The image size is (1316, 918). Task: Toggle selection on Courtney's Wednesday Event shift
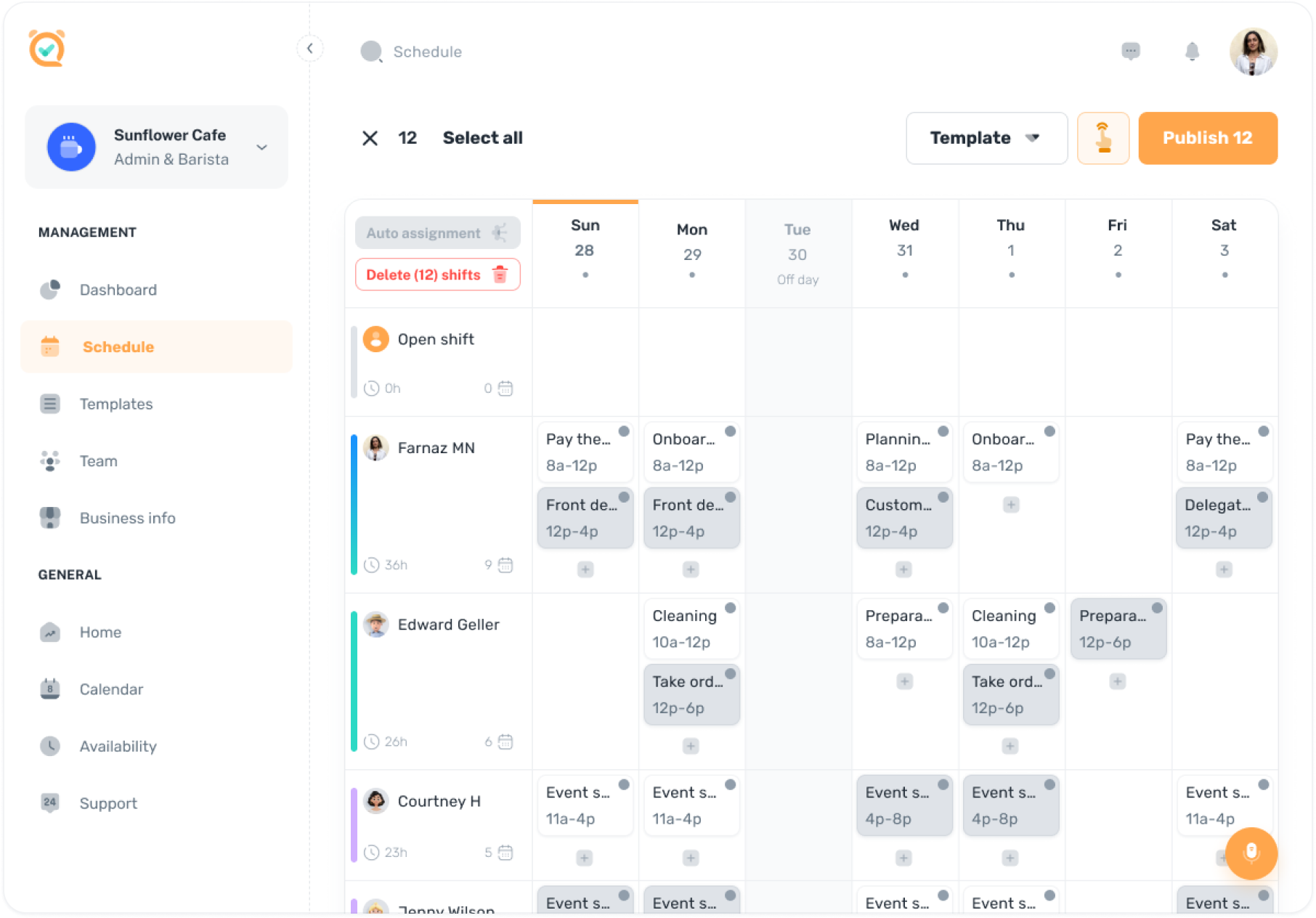point(943,784)
